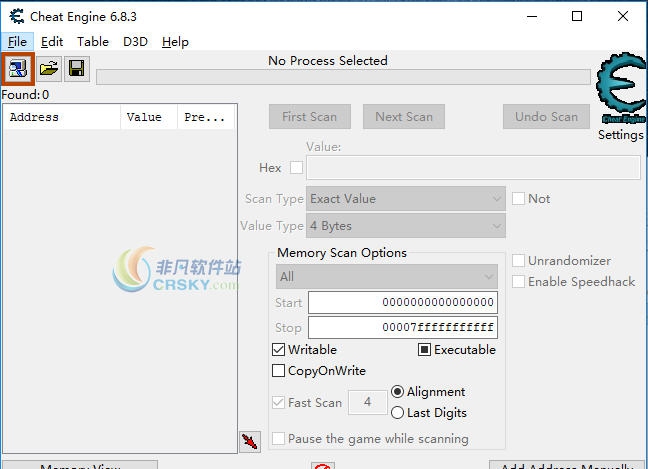Select the Alignment radio button

pos(397,392)
